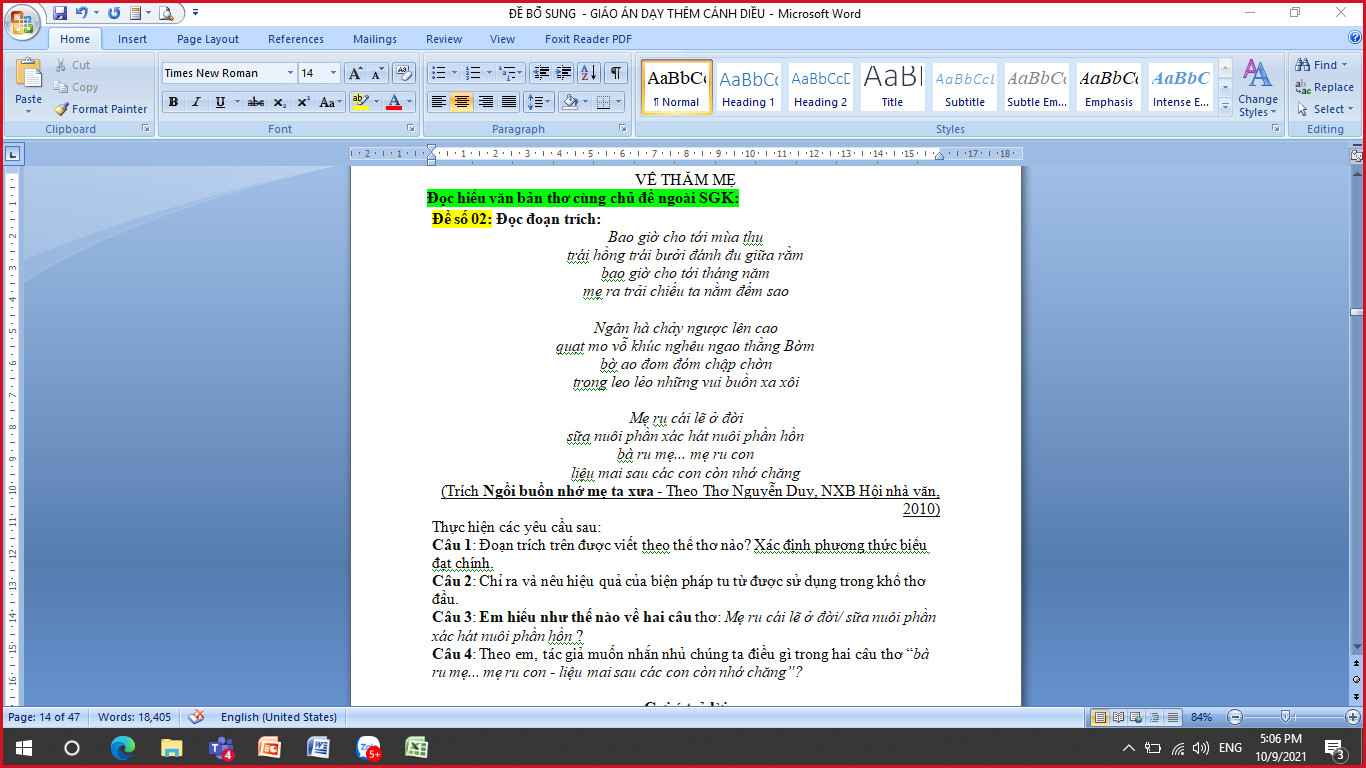Apply Subscript formatting
Screen dimensions: 1366x768
(x=280, y=102)
